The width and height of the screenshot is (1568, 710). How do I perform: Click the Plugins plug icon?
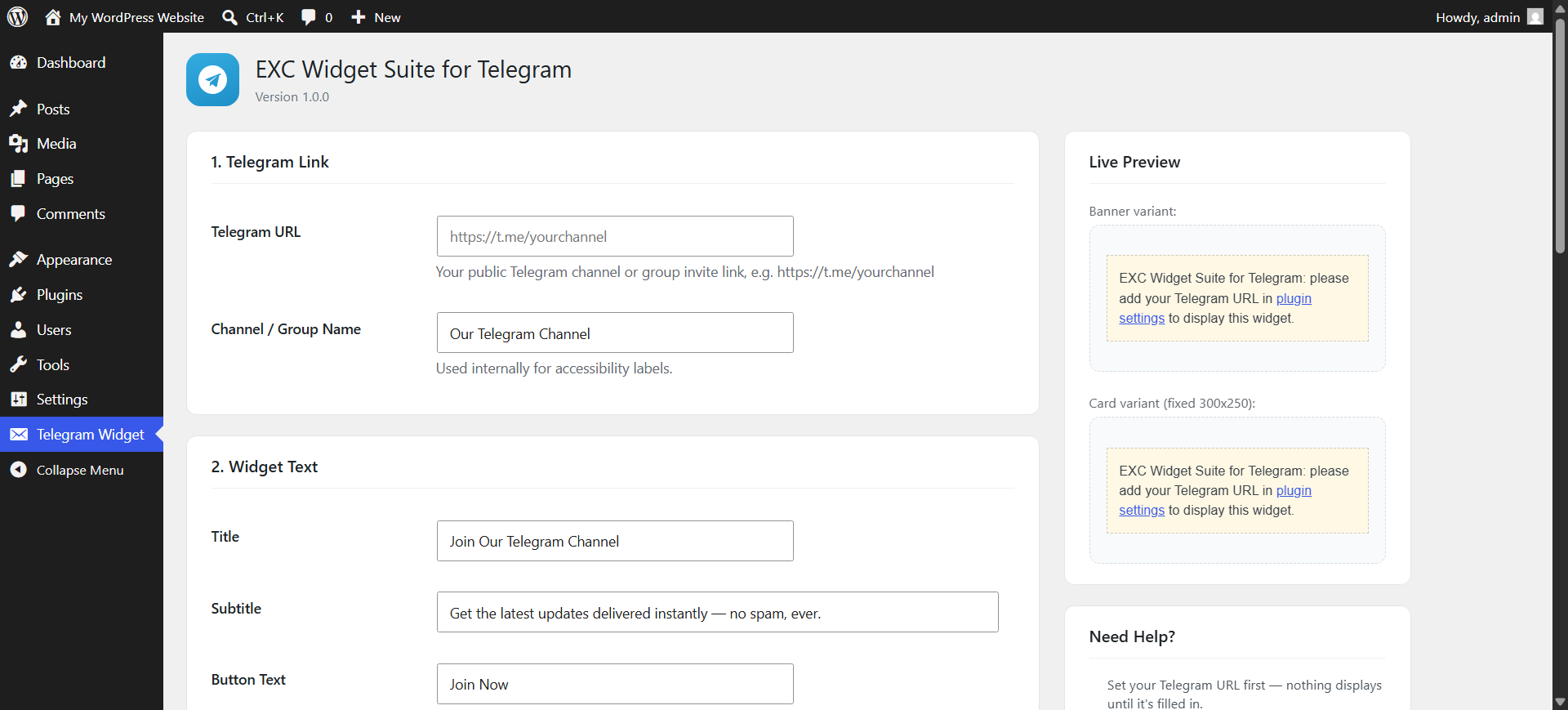coord(19,295)
